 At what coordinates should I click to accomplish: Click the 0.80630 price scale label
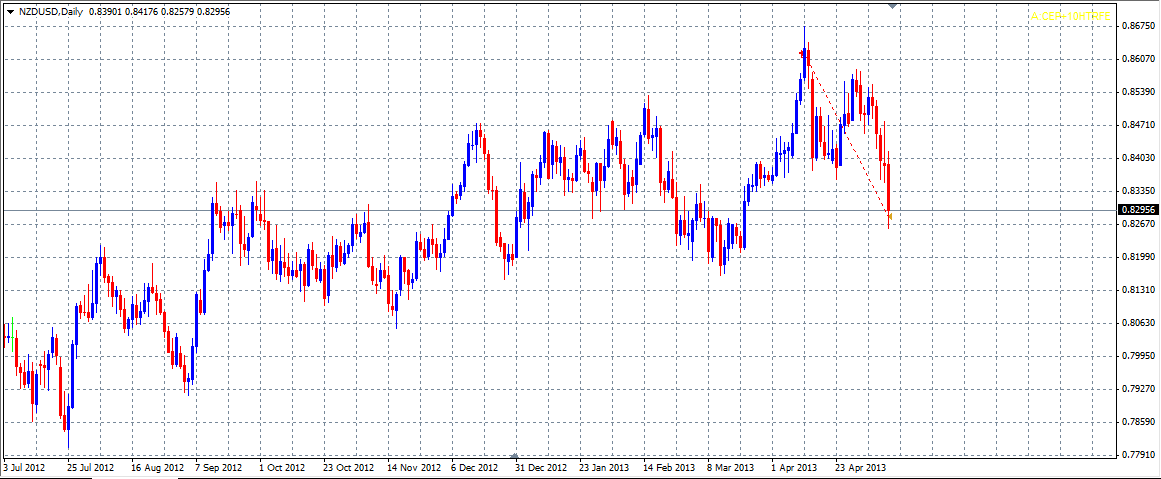click(1137, 323)
